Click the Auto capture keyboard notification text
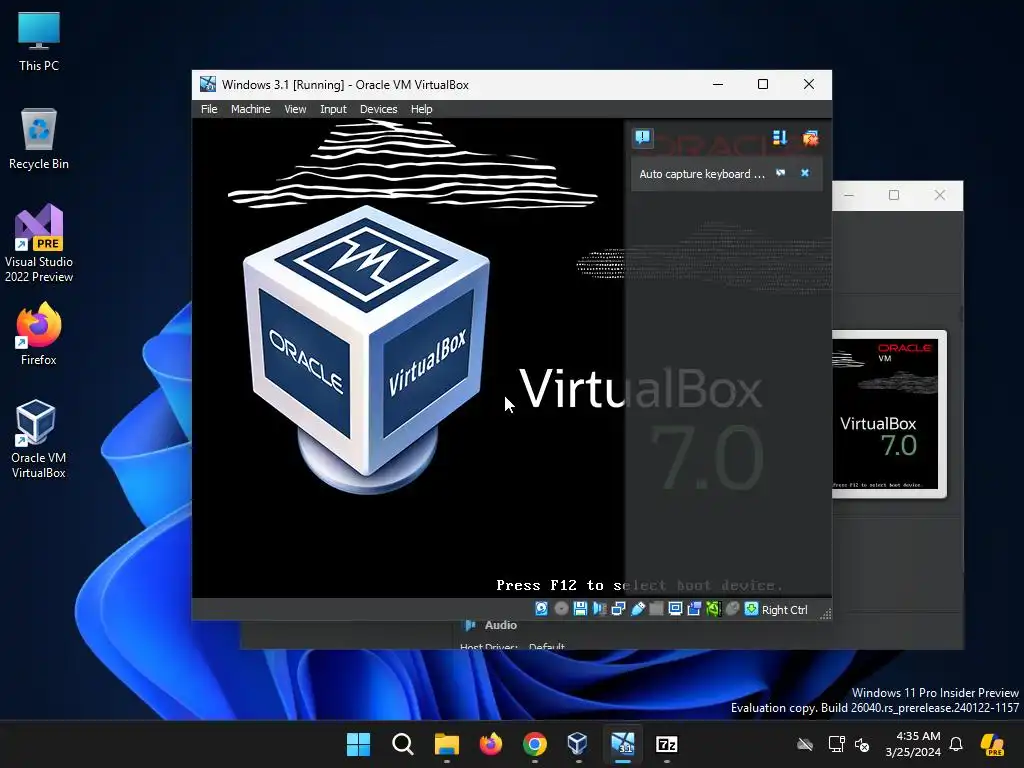 [x=701, y=174]
